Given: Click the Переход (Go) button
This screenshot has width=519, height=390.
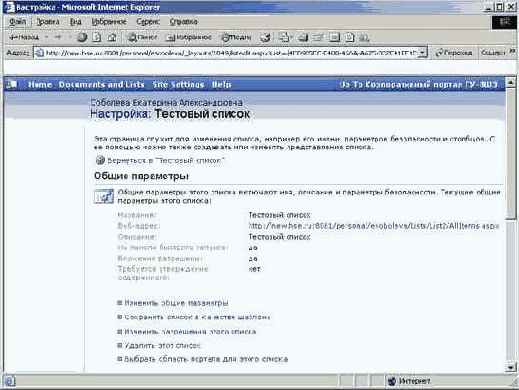Looking at the screenshot, I should click(x=453, y=53).
